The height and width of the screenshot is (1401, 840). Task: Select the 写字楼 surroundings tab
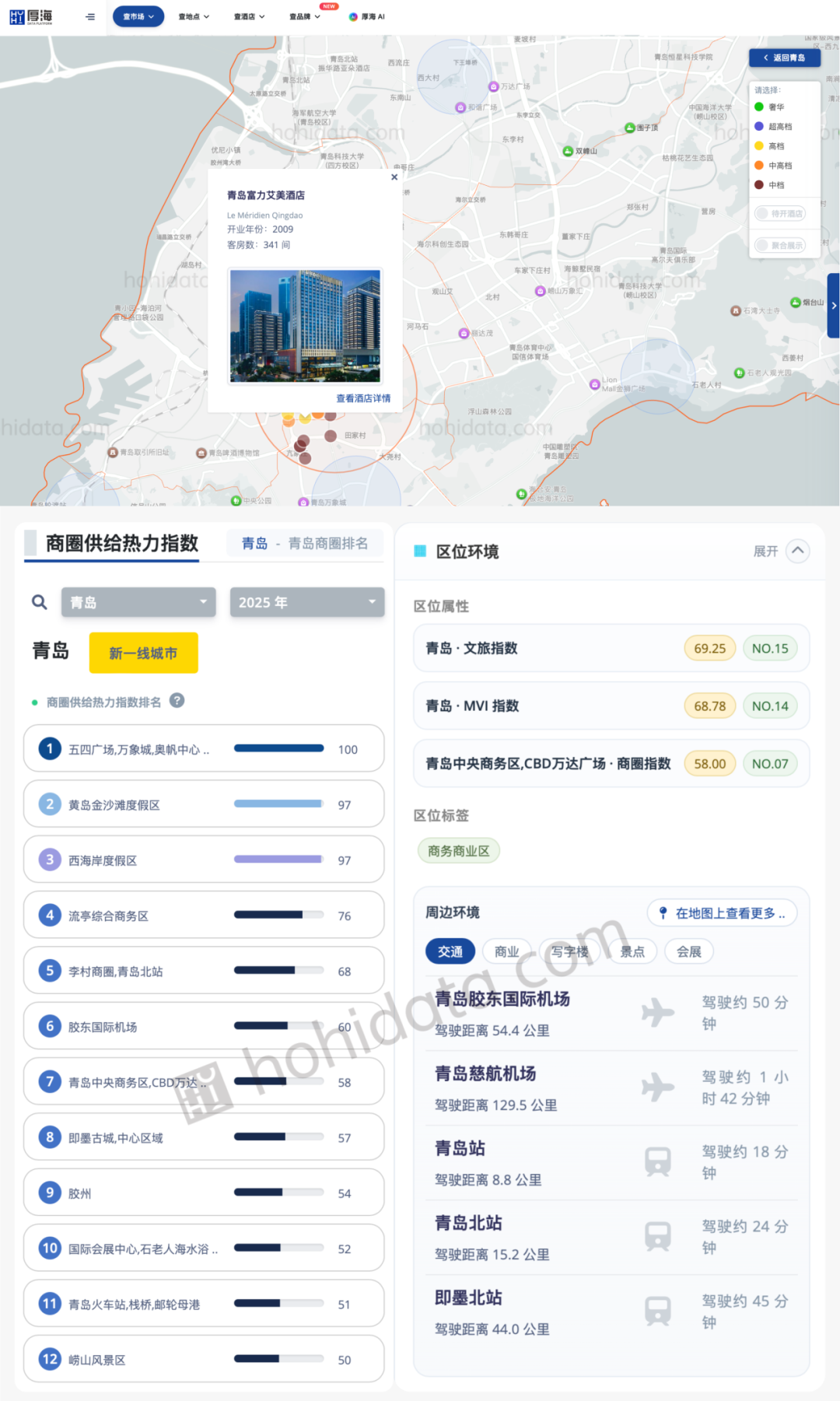[570, 951]
